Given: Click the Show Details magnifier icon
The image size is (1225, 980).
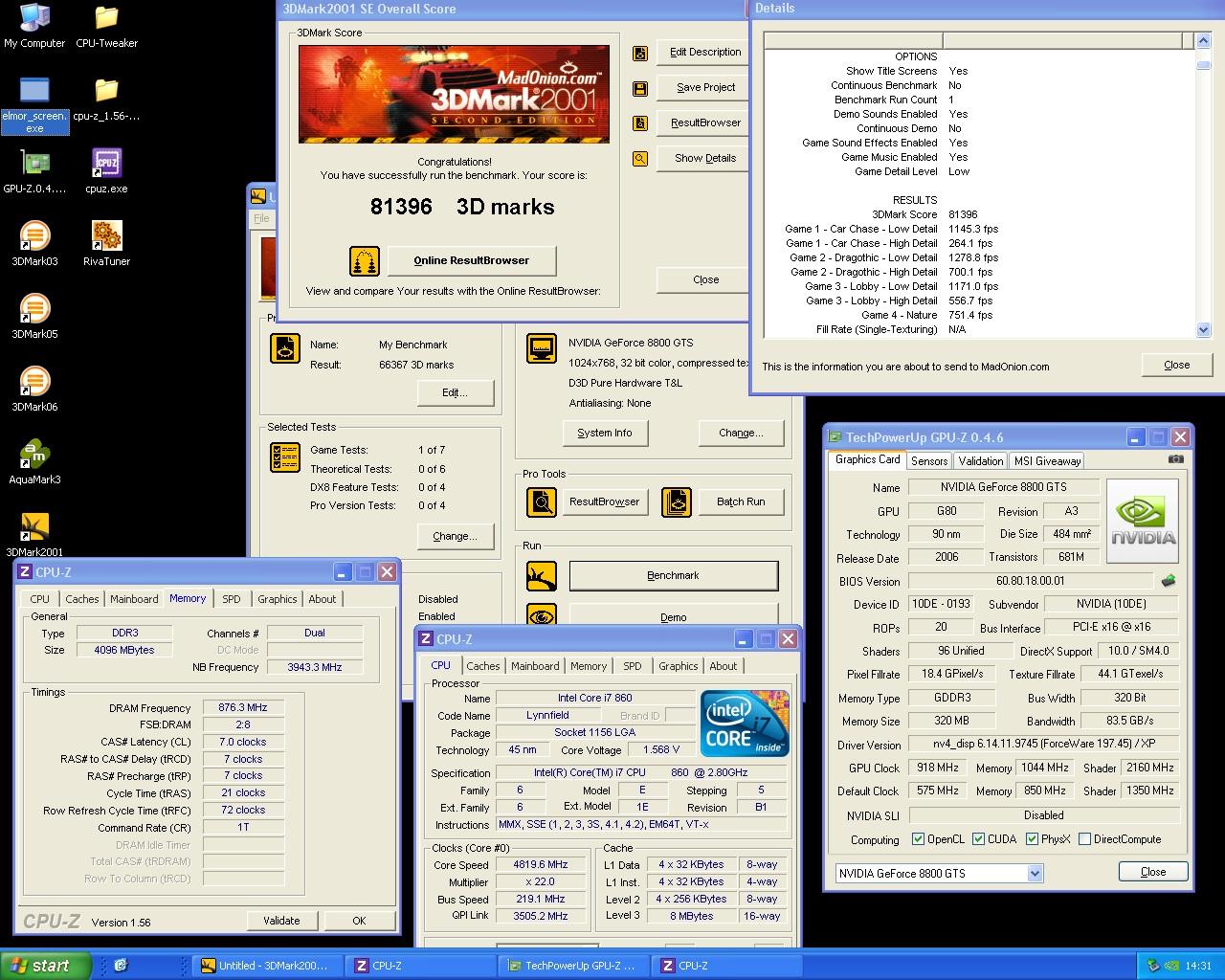Looking at the screenshot, I should (x=640, y=159).
